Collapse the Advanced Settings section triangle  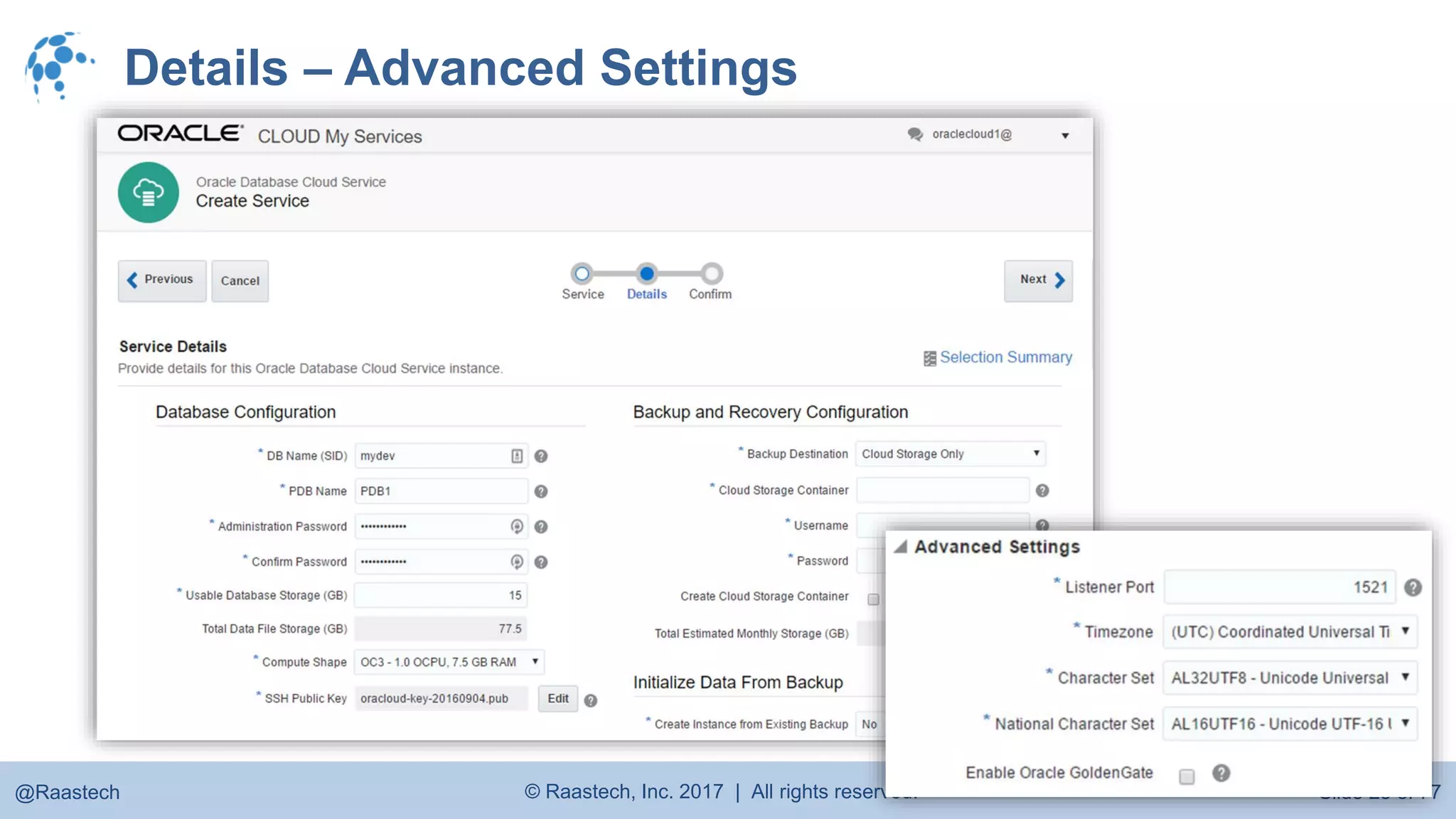pyautogui.click(x=901, y=547)
